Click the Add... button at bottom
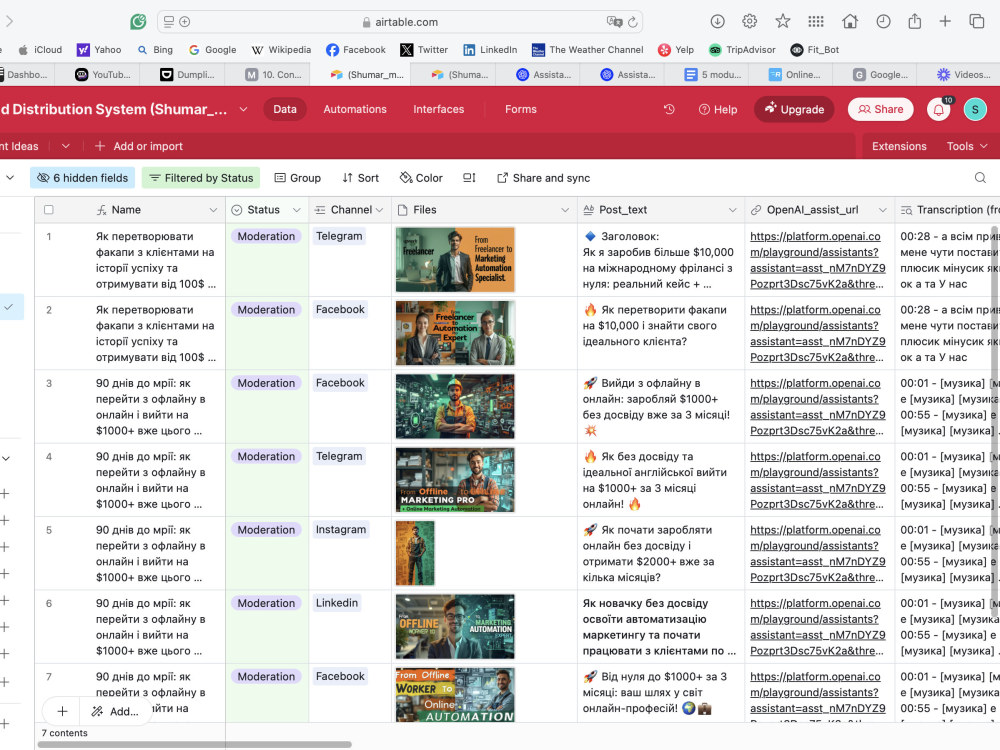Image resolution: width=1000 pixels, height=750 pixels. click(115, 711)
